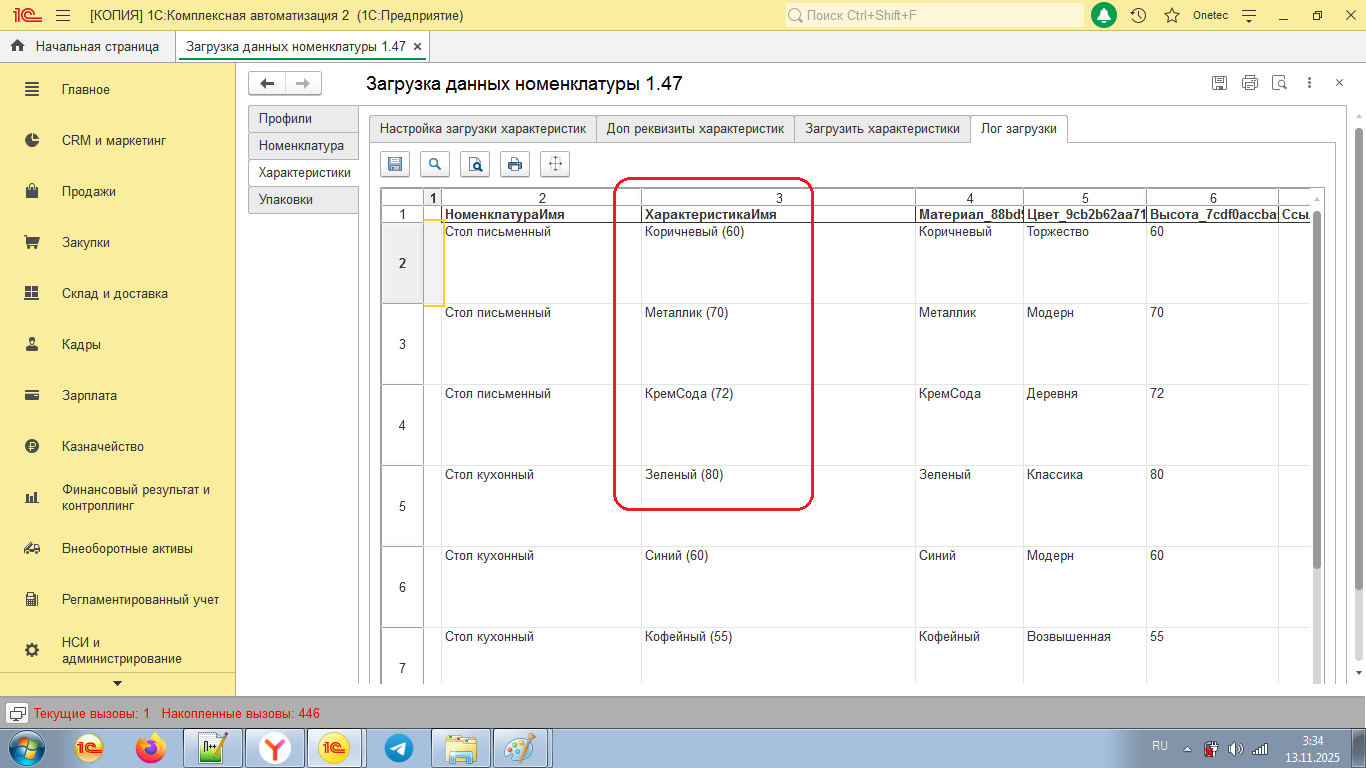
Task: Open the НСИ и администрирование section
Action: [x=118, y=651]
